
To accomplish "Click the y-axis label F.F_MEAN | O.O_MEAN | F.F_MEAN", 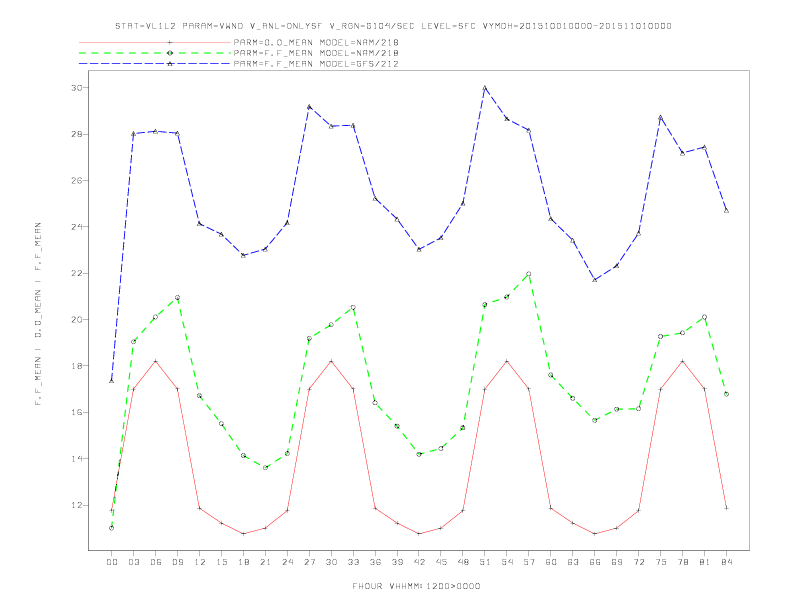I will [x=38, y=314].
